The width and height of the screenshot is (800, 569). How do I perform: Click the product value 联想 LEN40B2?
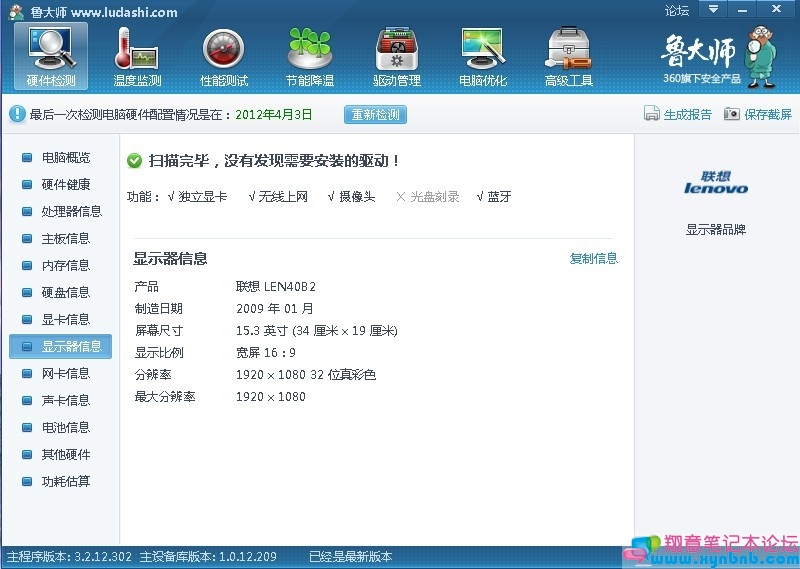(276, 287)
